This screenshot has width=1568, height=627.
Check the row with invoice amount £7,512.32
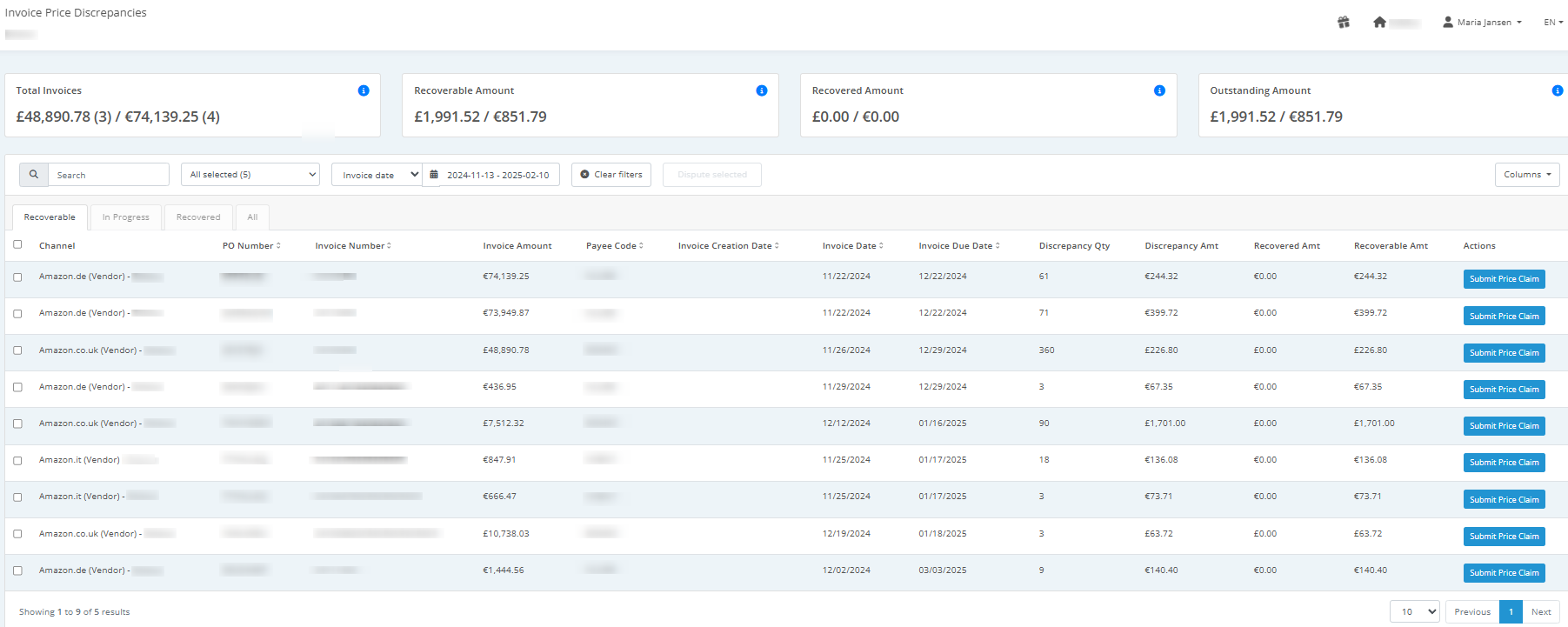click(17, 424)
